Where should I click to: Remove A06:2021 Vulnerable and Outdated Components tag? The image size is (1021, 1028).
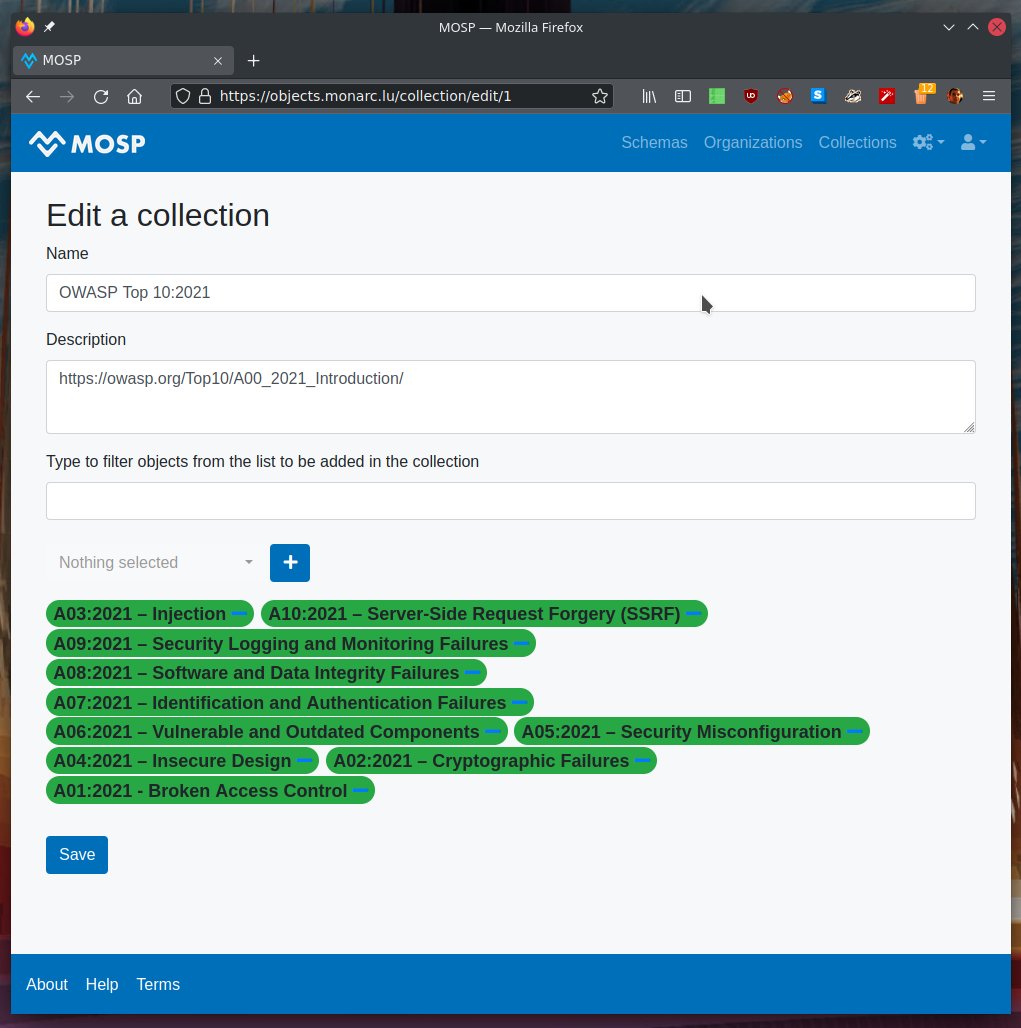coord(492,732)
